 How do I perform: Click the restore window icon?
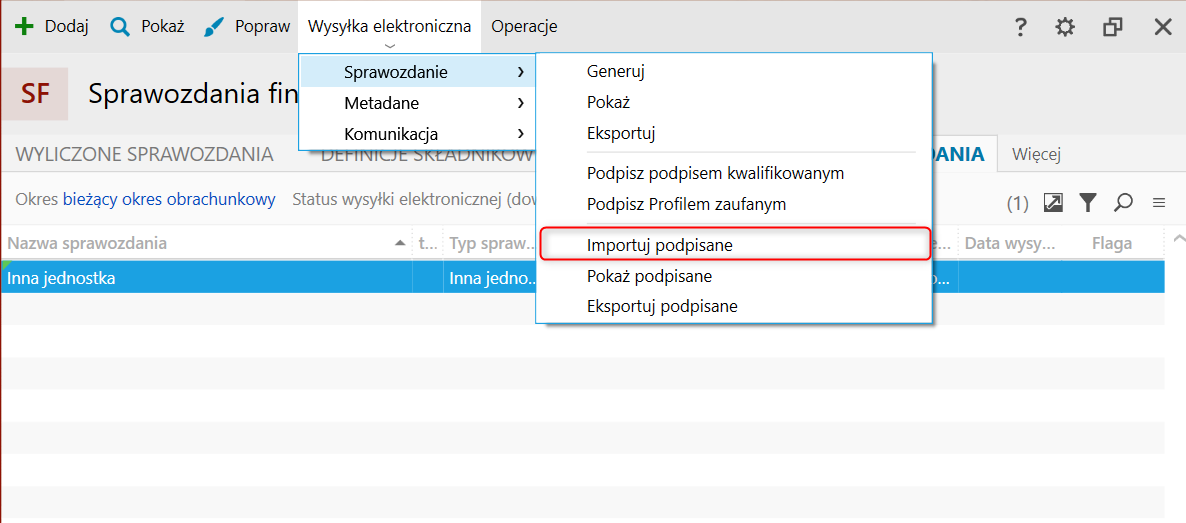[1113, 27]
